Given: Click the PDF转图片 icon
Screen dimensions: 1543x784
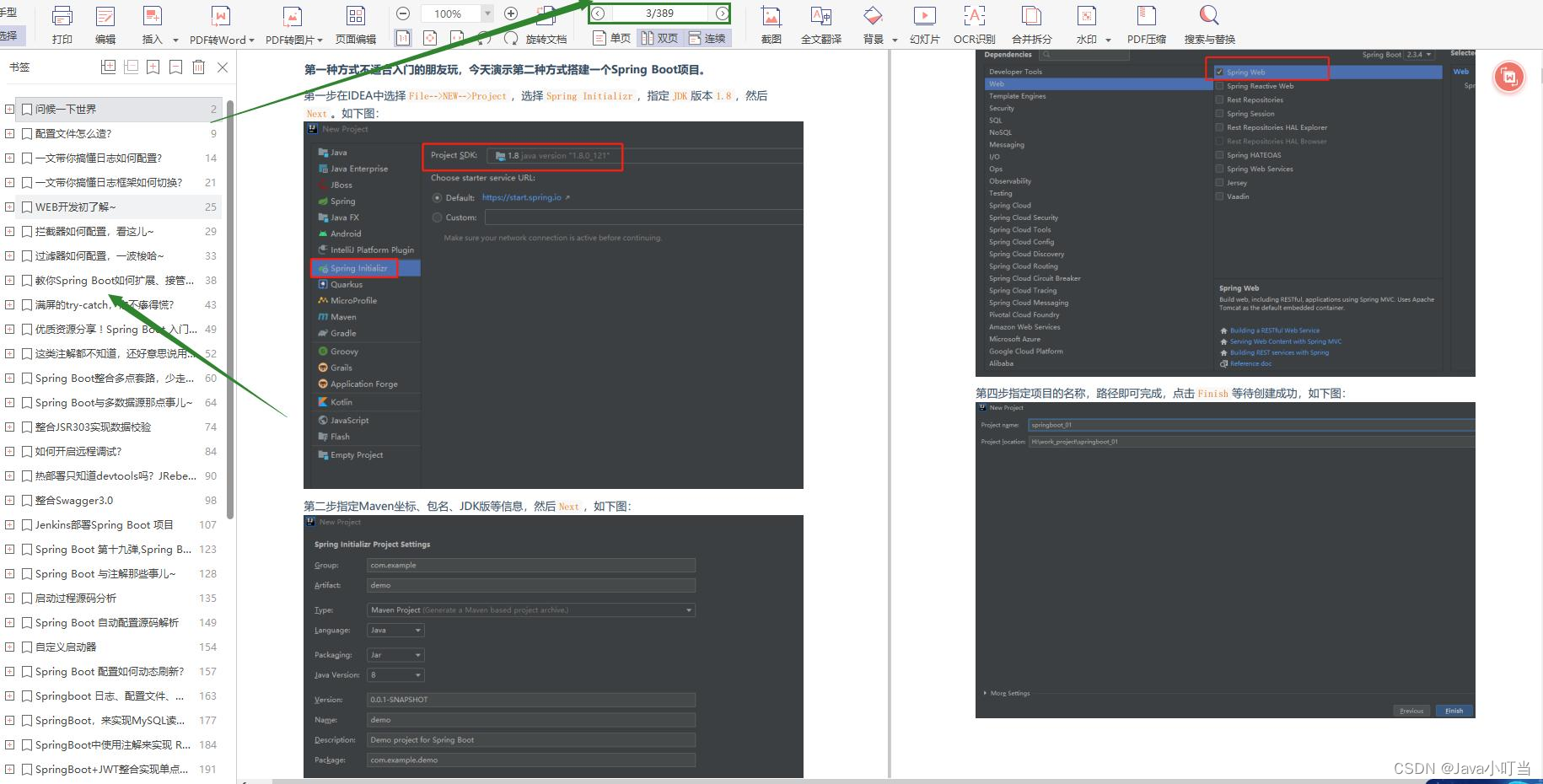Looking at the screenshot, I should tap(292, 16).
